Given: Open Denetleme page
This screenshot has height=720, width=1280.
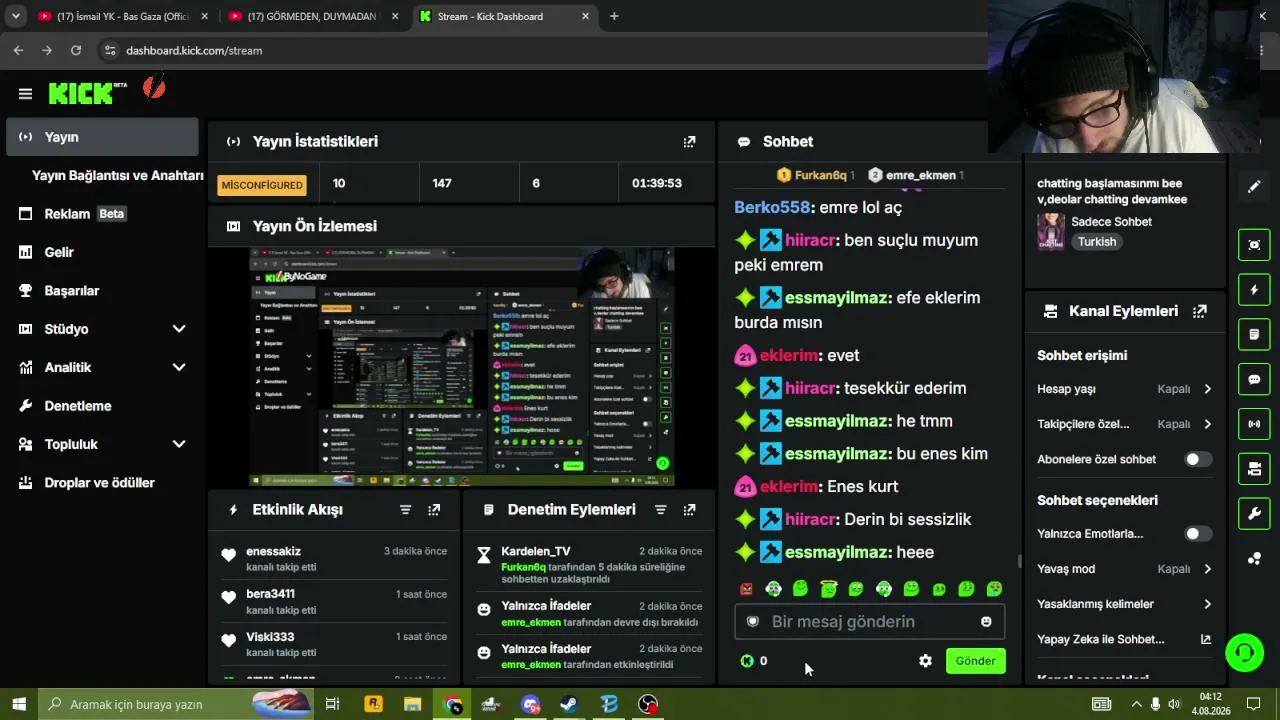Looking at the screenshot, I should tap(102, 406).
